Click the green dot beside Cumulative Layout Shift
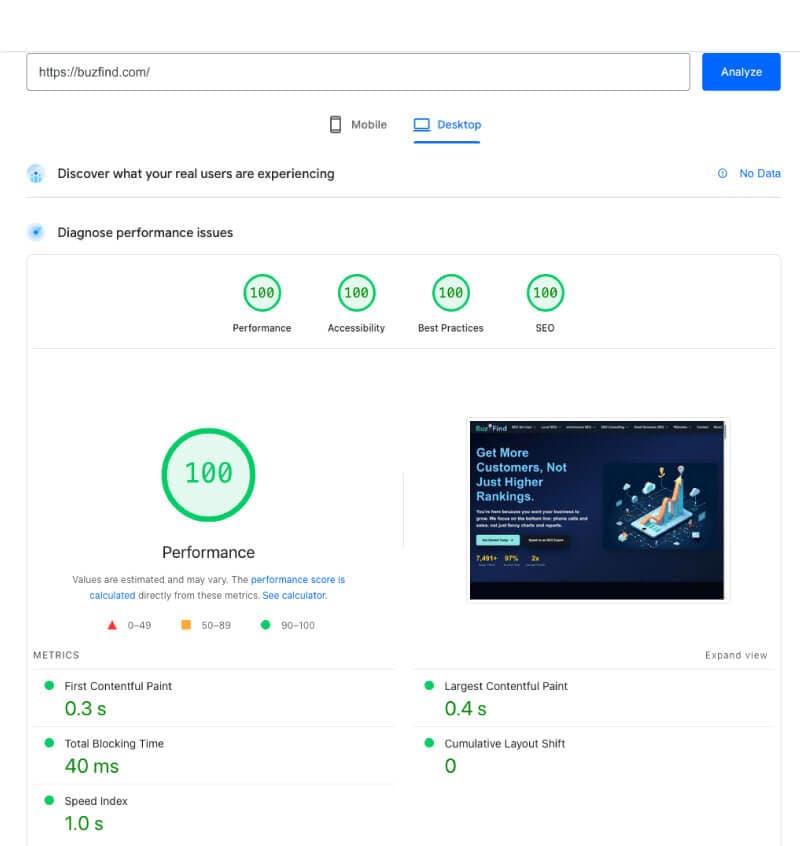This screenshot has width=800, height=846. (429, 742)
